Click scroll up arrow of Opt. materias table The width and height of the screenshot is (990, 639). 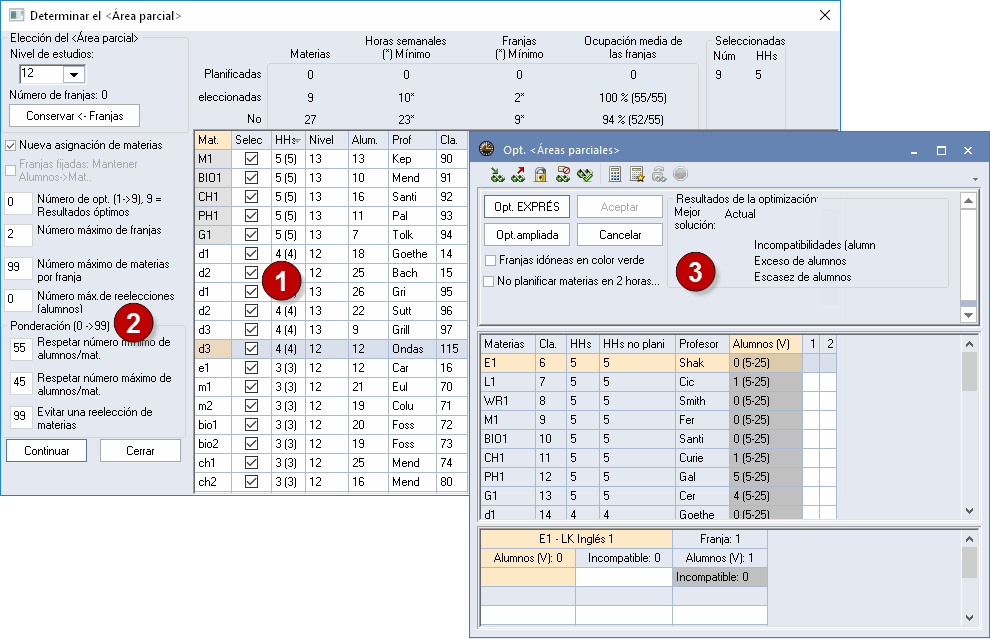pos(970,343)
